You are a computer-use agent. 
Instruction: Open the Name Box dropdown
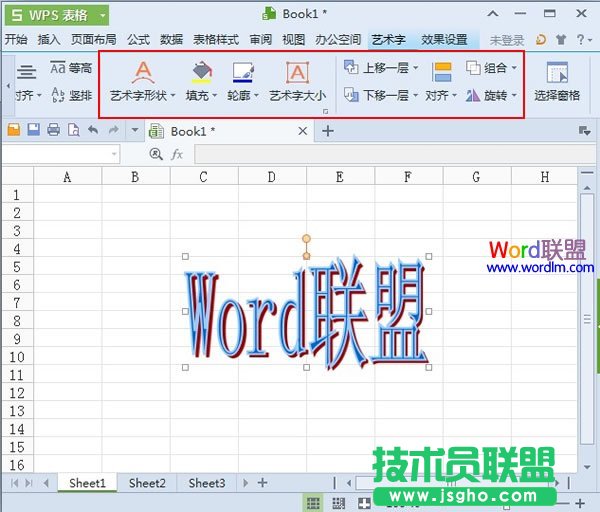(x=114, y=154)
